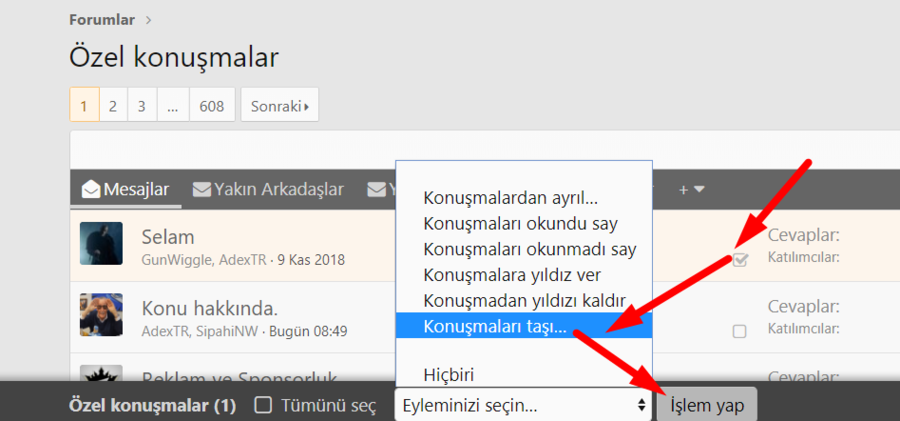Image resolution: width=900 pixels, height=421 pixels.
Task: Click AdexTR, SipahiNW participants text
Action: click(200, 331)
